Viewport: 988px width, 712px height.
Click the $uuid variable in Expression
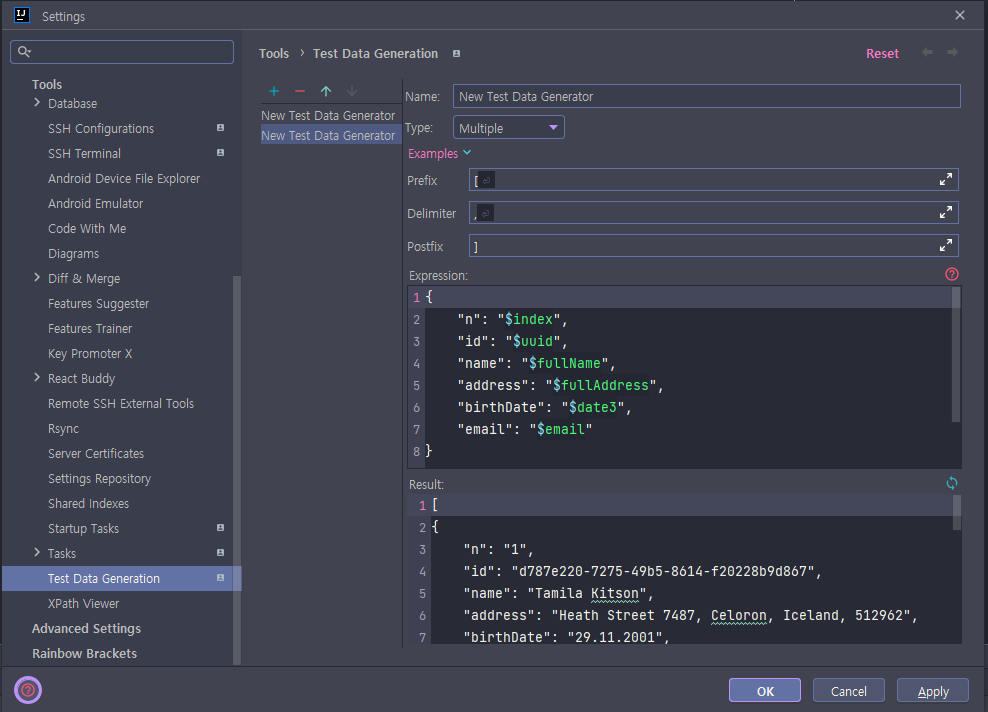(x=533, y=341)
